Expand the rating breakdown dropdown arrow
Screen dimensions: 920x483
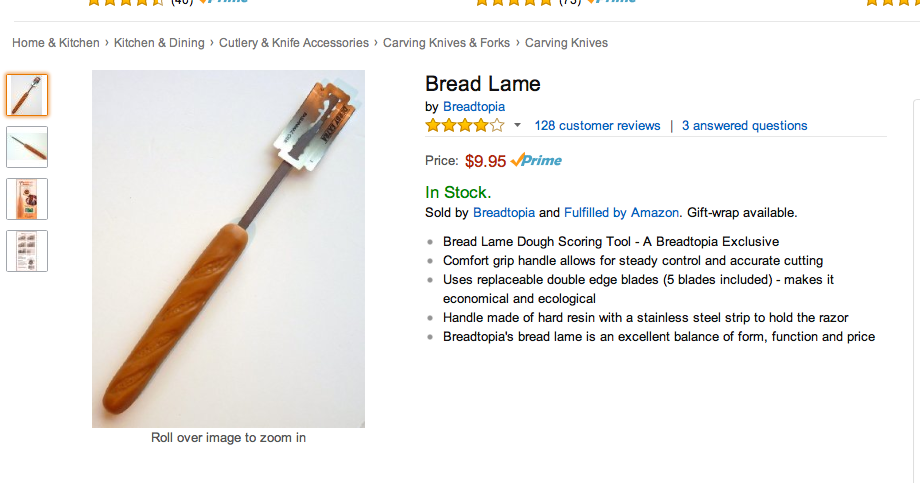(x=517, y=126)
